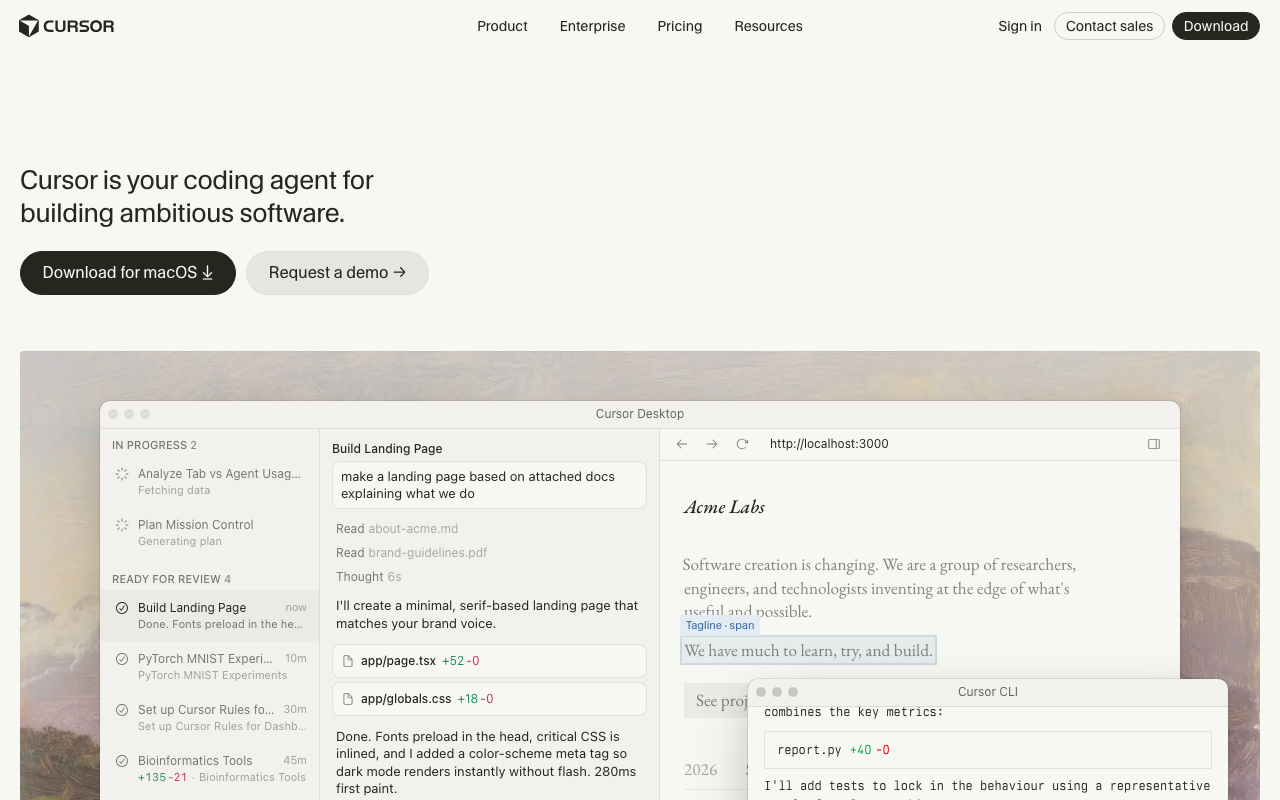Select the Set up Cursor Rules task
Image resolution: width=1280 pixels, height=800 pixels.
[209, 718]
